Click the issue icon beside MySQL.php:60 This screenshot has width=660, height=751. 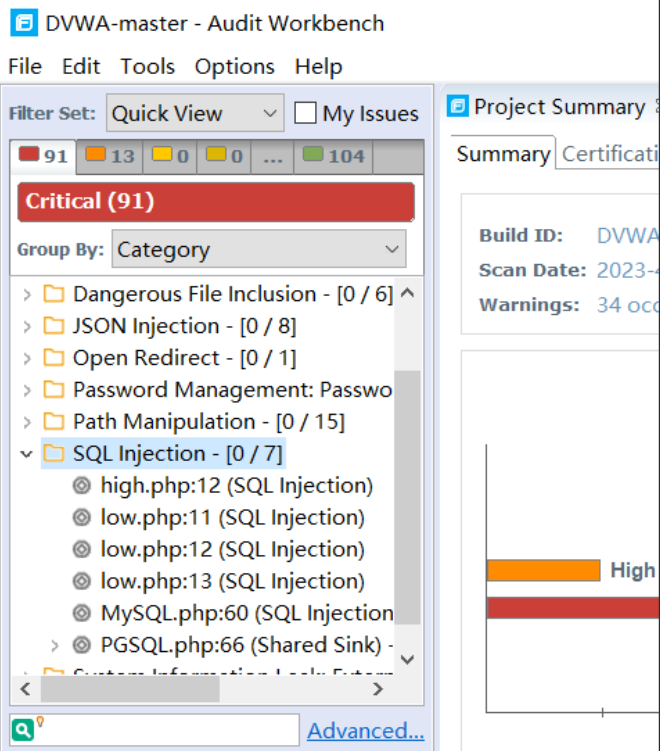[82, 613]
